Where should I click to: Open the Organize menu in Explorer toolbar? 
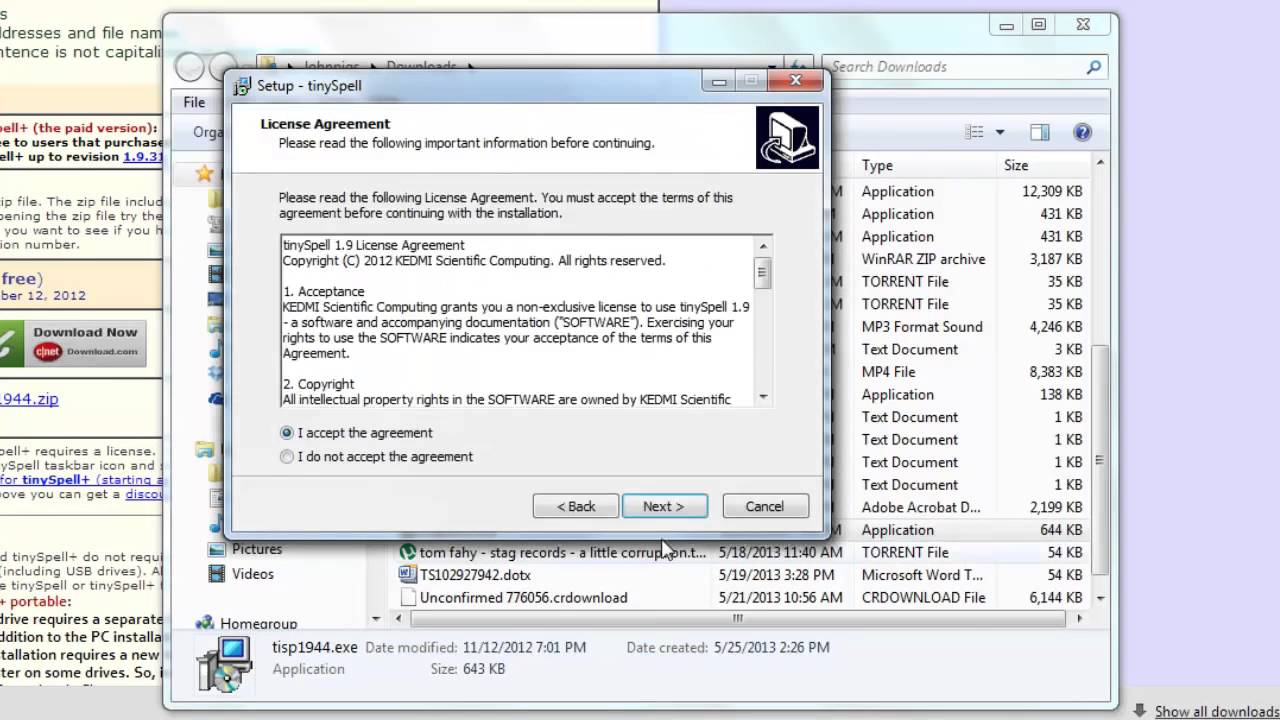coord(208,132)
